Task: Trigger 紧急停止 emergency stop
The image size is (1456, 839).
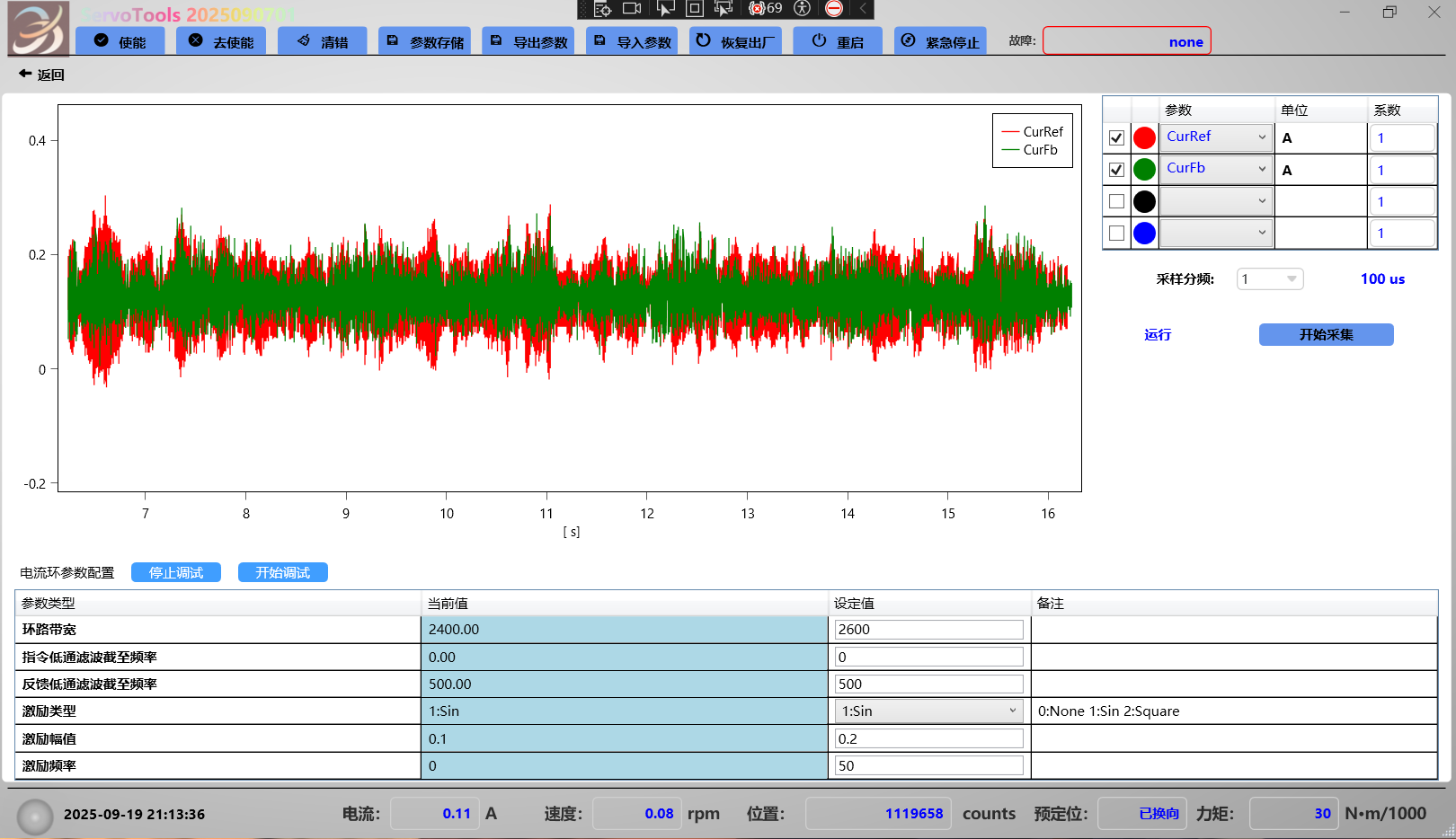Action: (940, 41)
